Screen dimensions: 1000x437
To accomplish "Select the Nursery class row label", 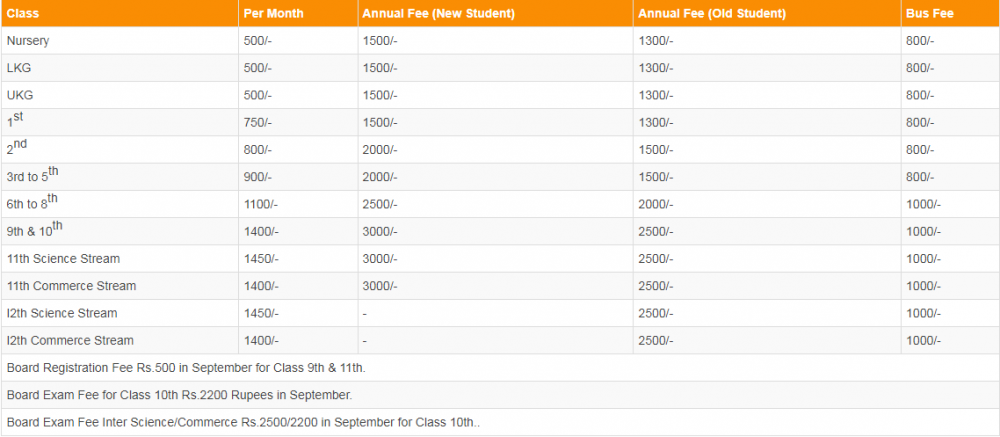I will pyautogui.click(x=28, y=41).
